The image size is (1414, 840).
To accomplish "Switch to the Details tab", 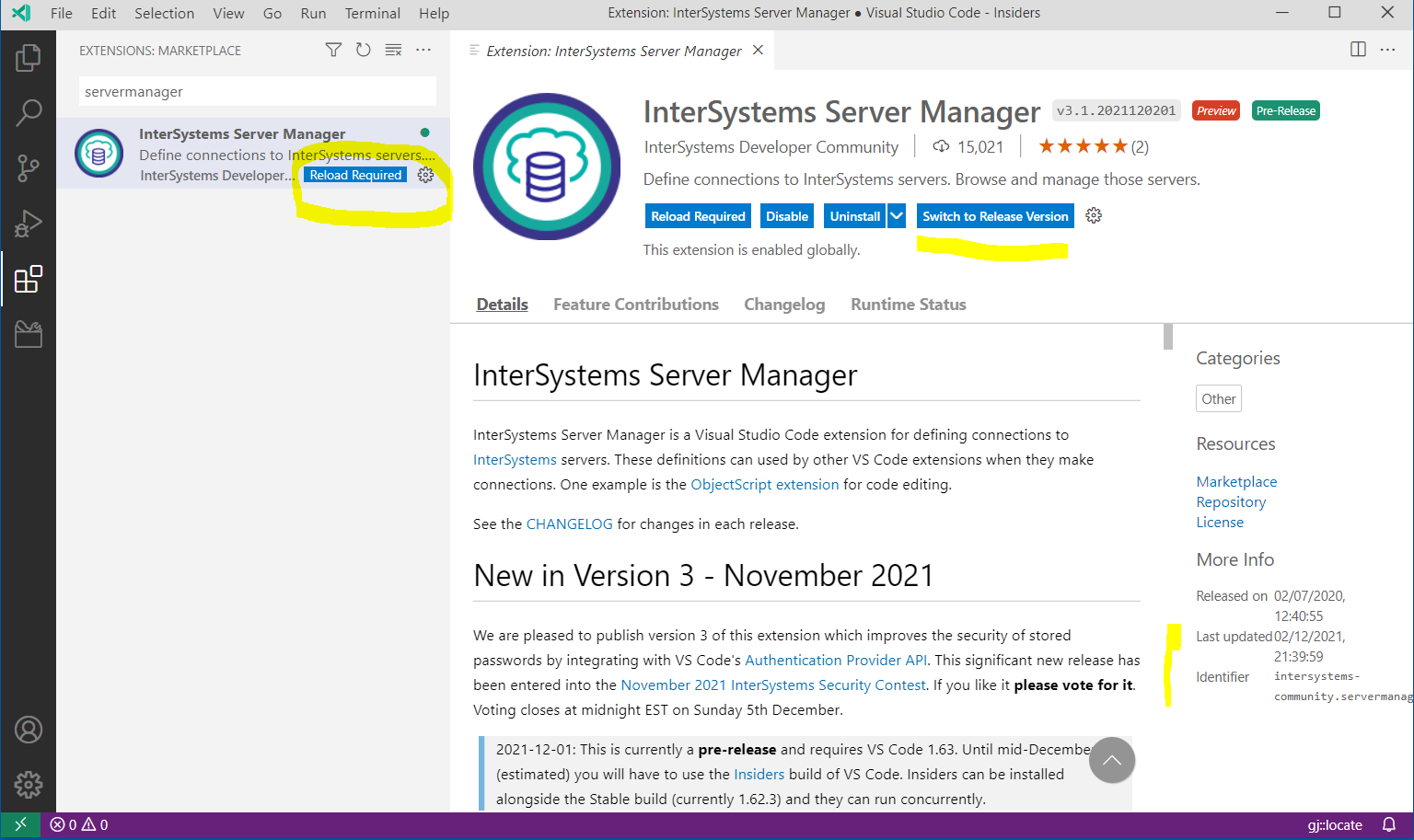I will point(502,305).
